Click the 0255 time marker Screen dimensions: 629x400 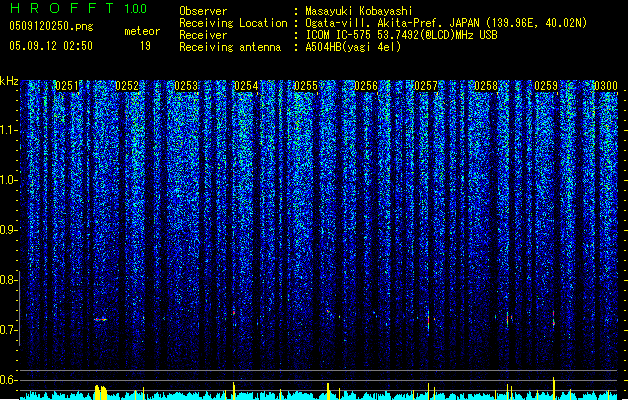coord(306,86)
